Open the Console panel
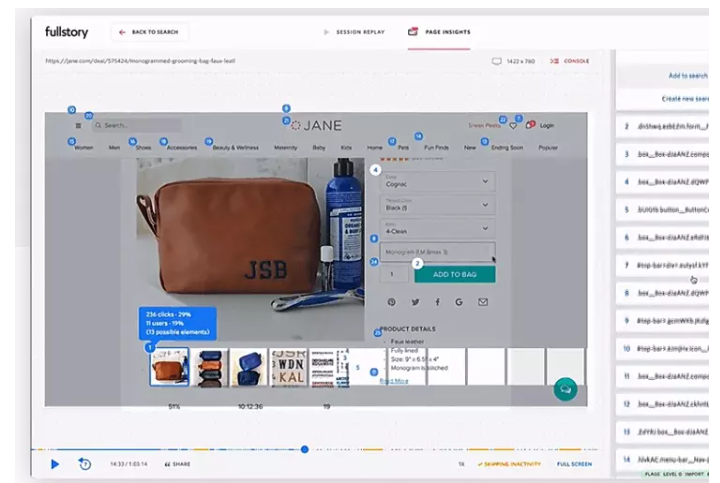The width and height of the screenshot is (720, 483). coord(571,61)
